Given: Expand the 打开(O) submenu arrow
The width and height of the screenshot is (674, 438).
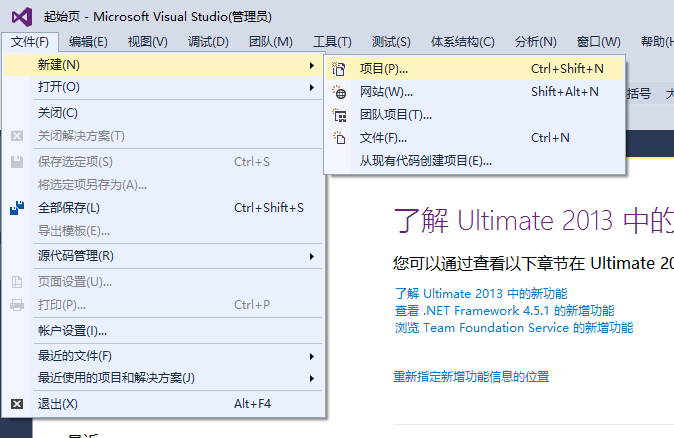Looking at the screenshot, I should click(x=312, y=88).
